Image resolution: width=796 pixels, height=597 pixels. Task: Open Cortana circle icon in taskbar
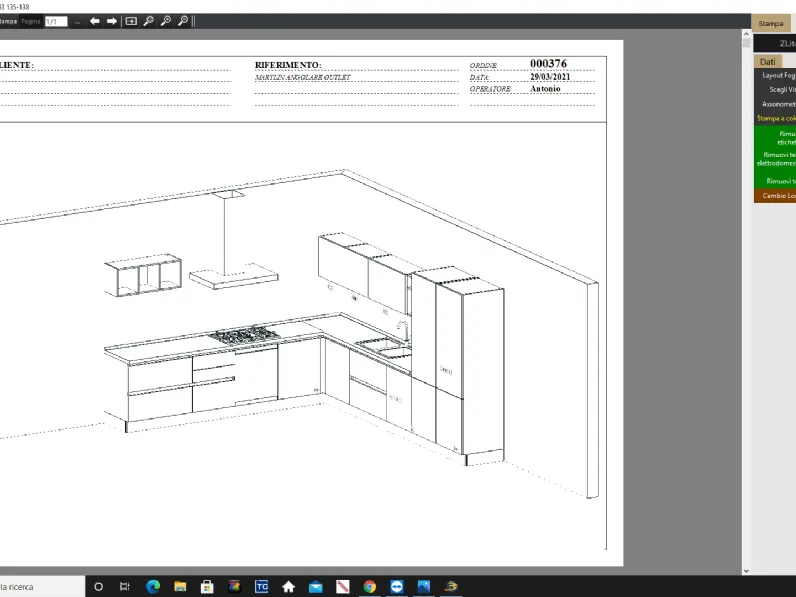(98, 587)
